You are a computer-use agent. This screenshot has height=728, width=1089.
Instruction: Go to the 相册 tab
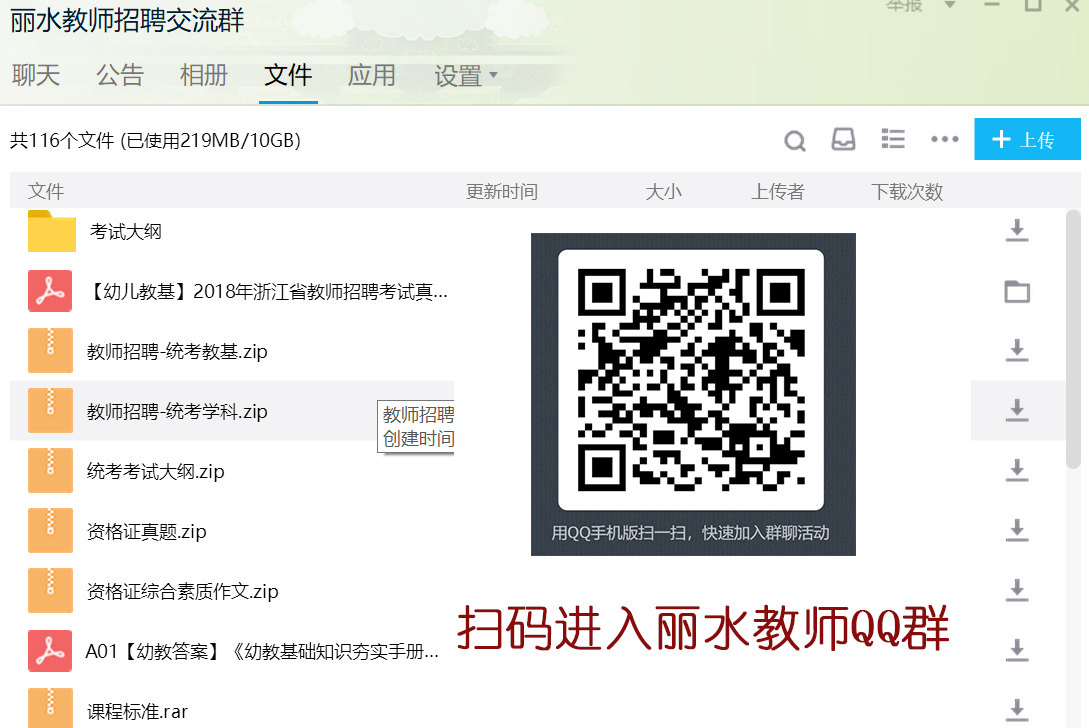[204, 75]
